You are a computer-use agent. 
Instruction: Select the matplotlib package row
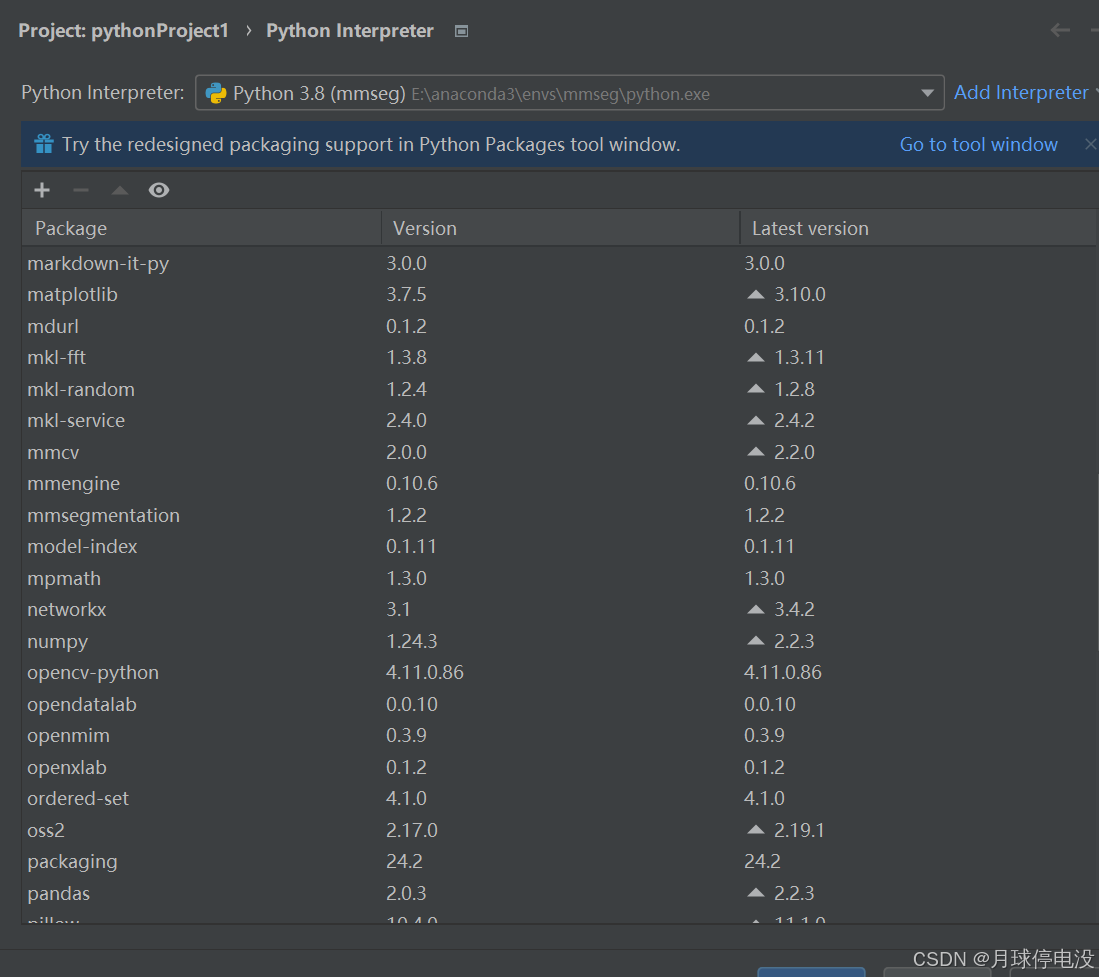pos(559,294)
